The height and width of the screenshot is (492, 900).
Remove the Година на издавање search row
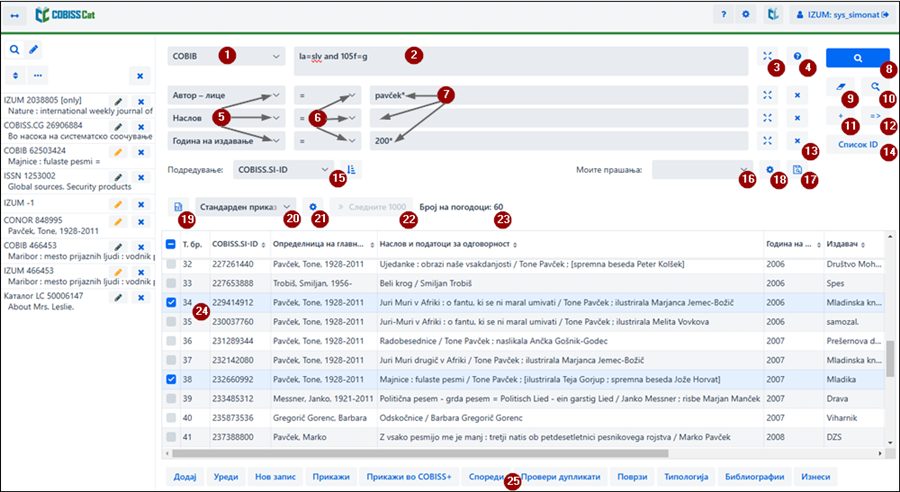pos(797,141)
